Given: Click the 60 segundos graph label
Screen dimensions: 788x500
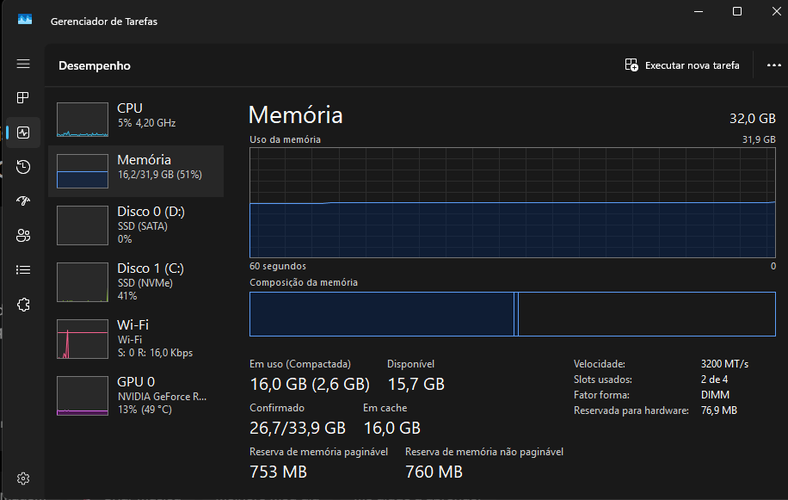Looking at the screenshot, I should 278,266.
